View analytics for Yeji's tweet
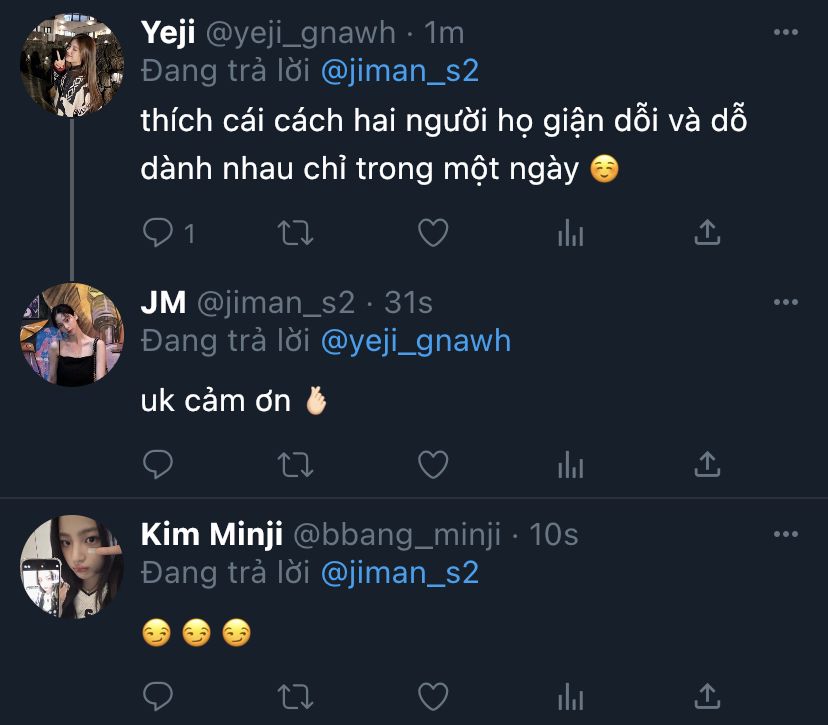Screen dimensions: 828x725 click(570, 233)
